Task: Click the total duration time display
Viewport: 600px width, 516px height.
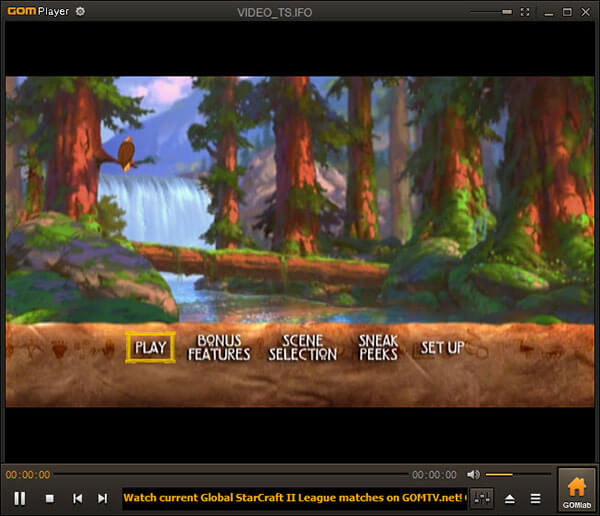Action: coord(434,475)
